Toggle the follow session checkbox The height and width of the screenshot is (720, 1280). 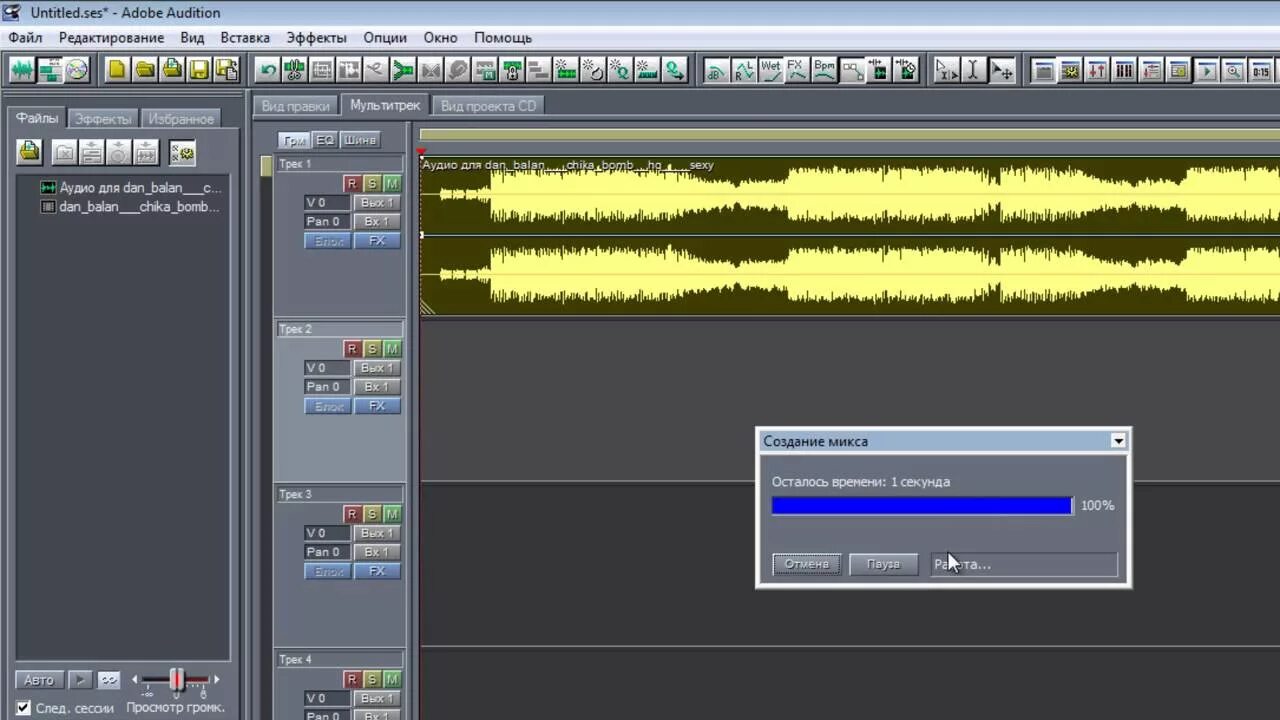click(24, 707)
